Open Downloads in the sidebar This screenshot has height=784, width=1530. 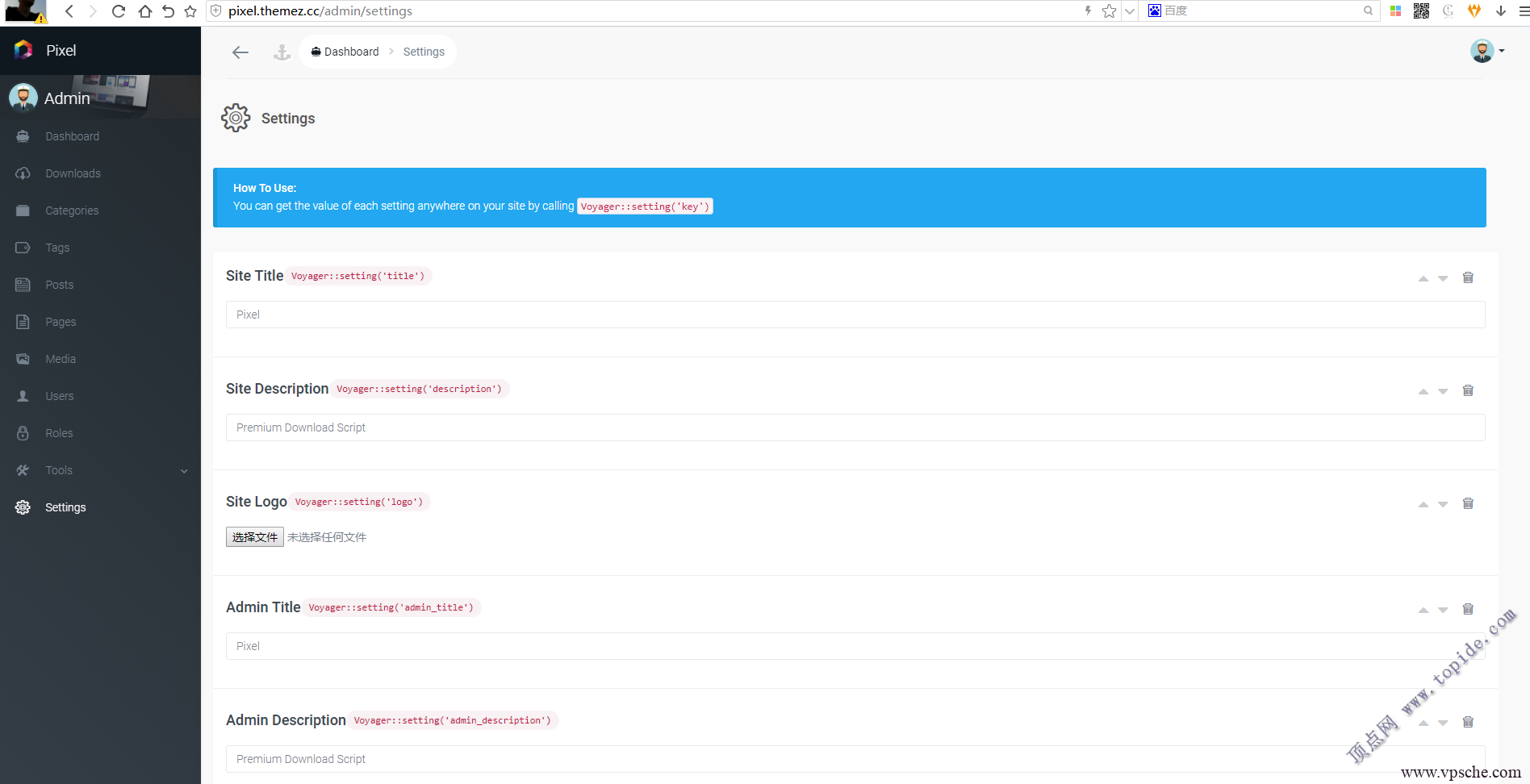73,173
